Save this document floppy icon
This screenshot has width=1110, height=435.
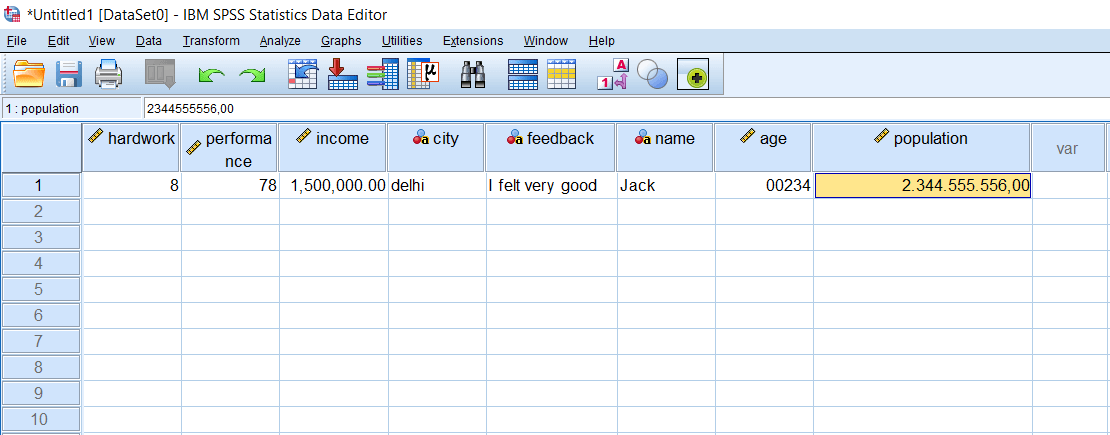point(69,74)
